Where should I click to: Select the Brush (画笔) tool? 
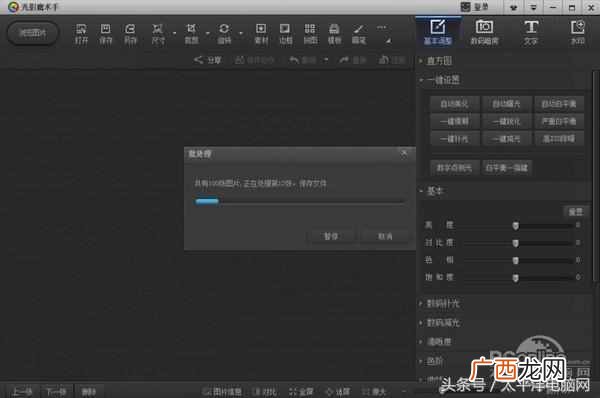point(359,29)
